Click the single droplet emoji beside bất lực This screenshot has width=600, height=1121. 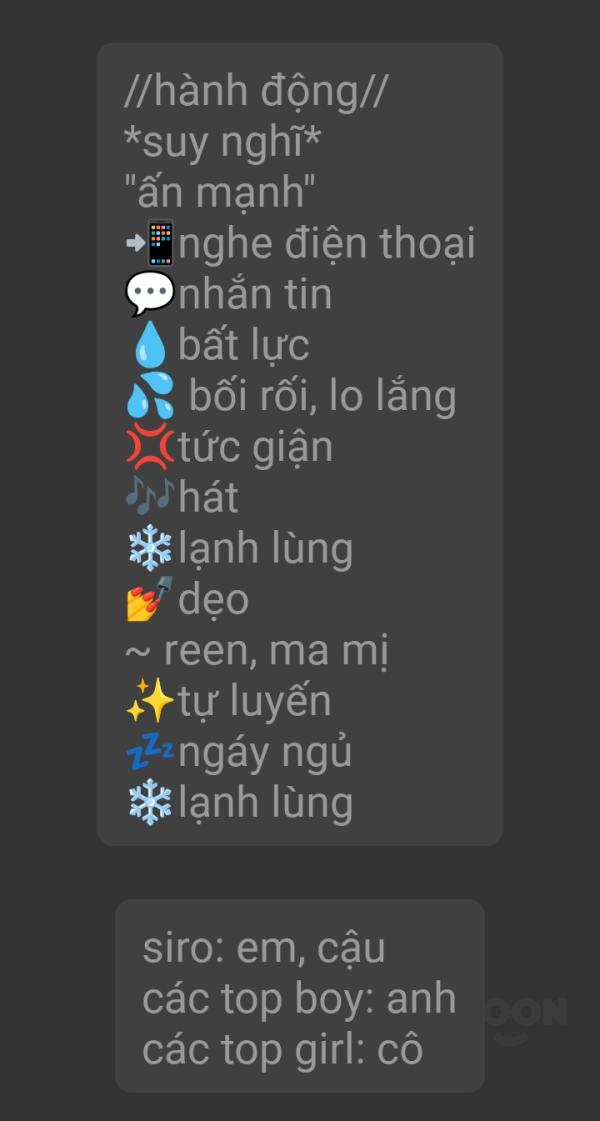pyautogui.click(x=150, y=345)
